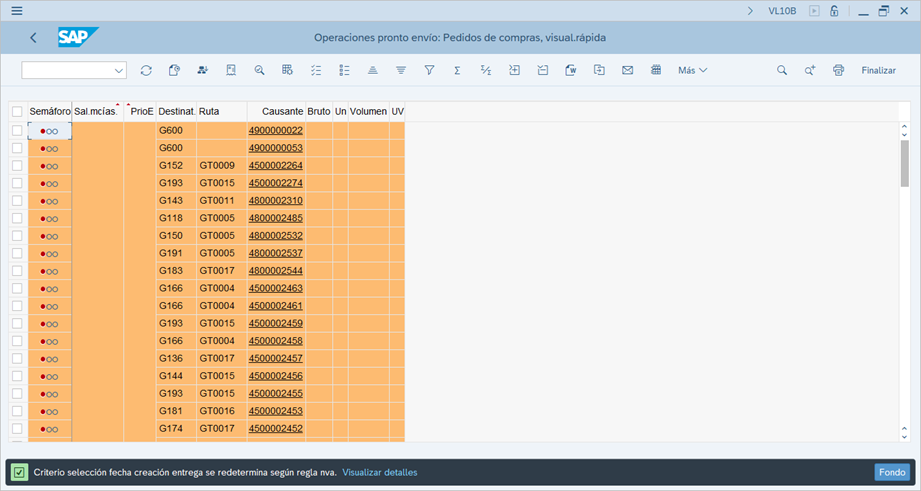Viewport: 921px width, 491px height.
Task: Click the refresh icon in the toolbar
Action: pyautogui.click(x=146, y=71)
